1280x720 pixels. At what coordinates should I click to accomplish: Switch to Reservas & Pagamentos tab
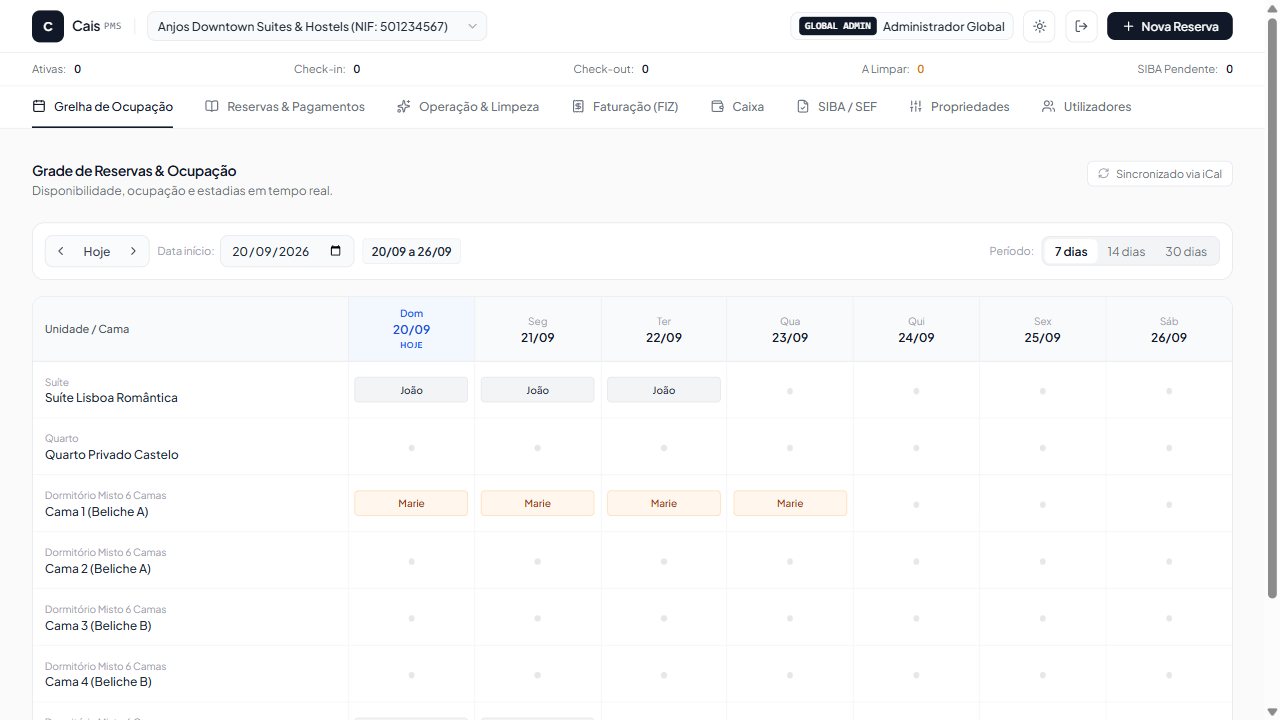285,106
